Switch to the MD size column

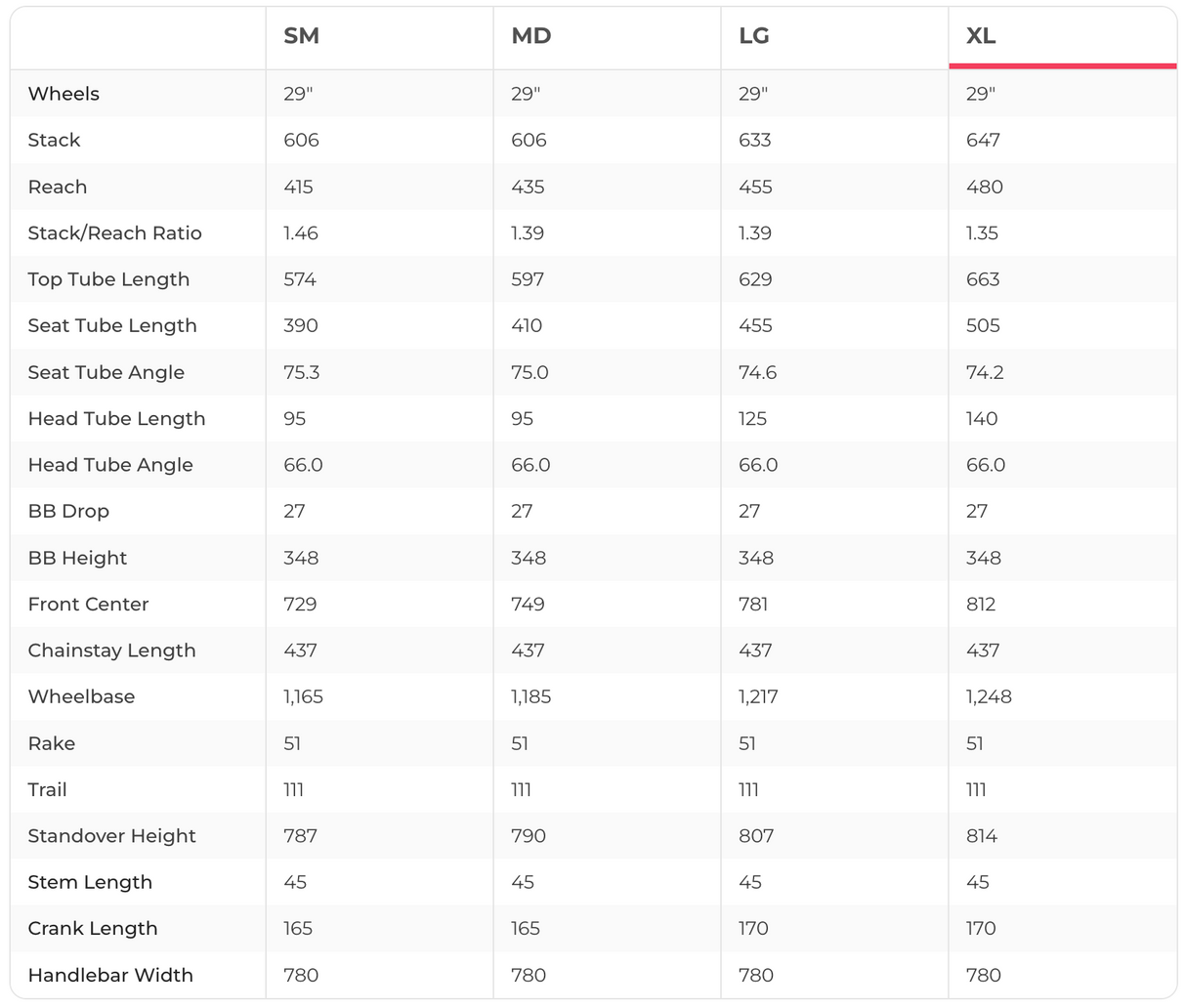coord(531,36)
